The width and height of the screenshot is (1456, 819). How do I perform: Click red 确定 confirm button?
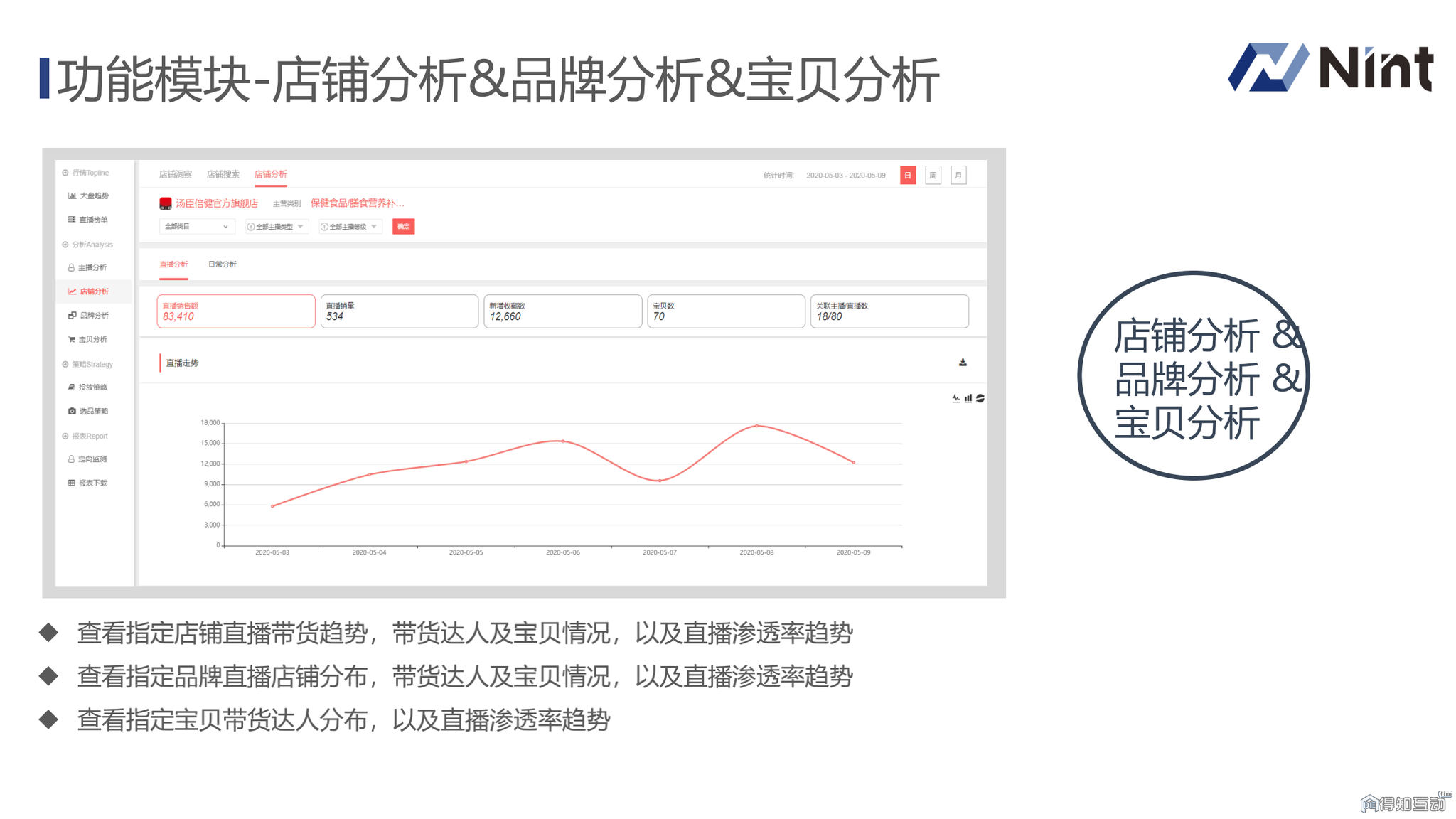pos(404,227)
